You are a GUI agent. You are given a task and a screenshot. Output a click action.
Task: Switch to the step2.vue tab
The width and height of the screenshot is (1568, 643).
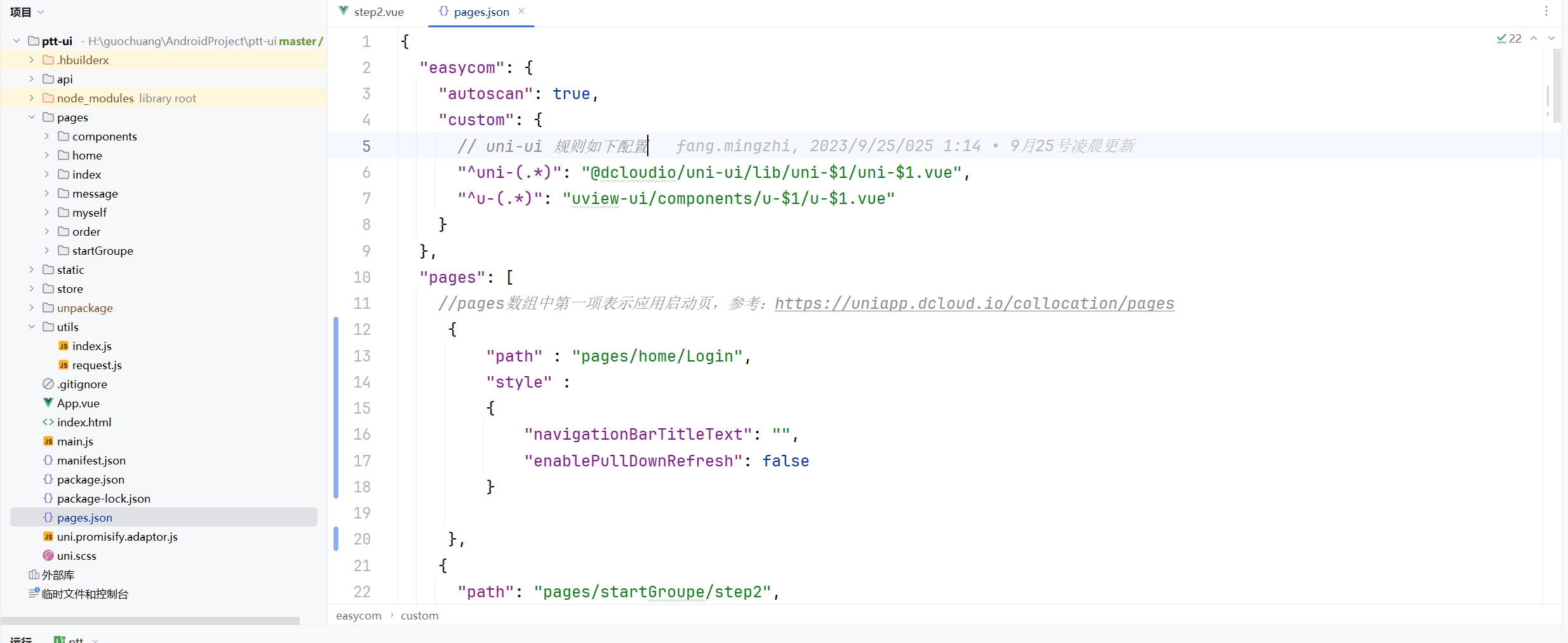[372, 12]
